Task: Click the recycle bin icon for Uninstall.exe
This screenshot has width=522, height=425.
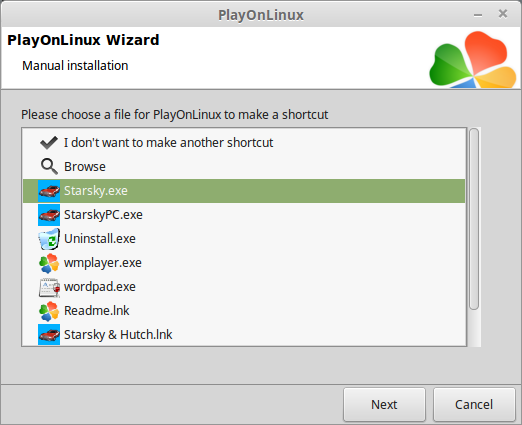Action: (x=49, y=239)
